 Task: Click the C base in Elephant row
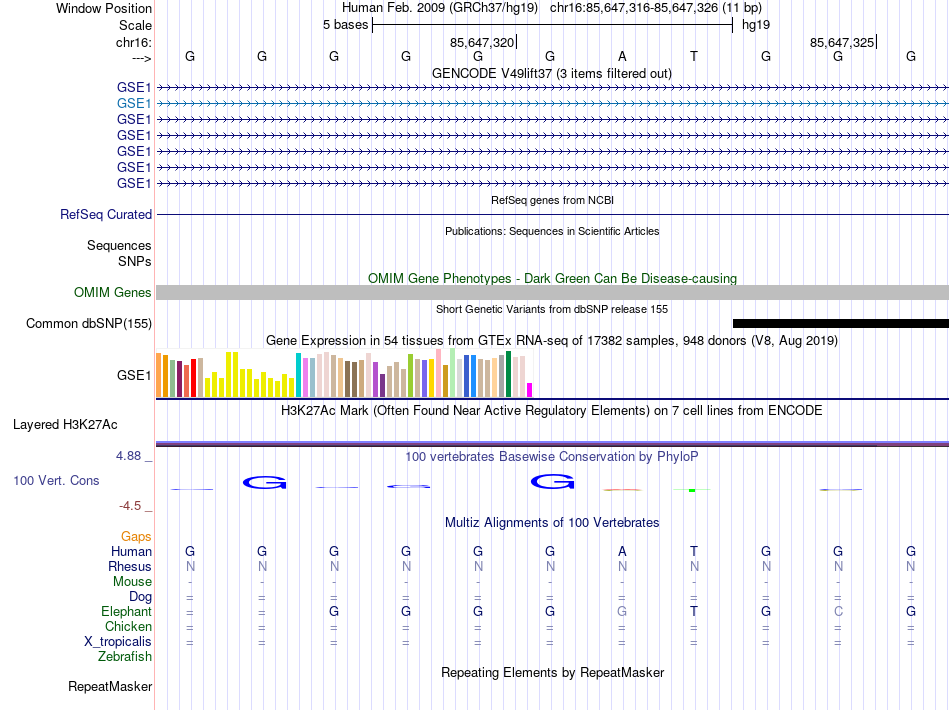click(838, 612)
